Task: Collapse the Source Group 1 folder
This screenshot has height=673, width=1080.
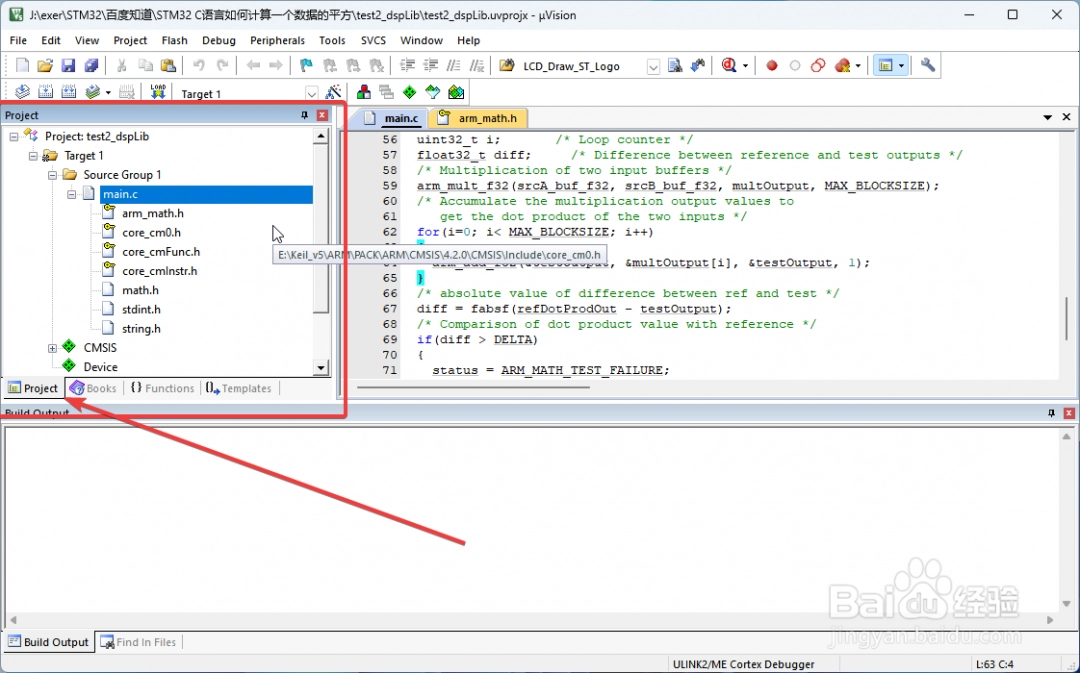Action: click(52, 175)
